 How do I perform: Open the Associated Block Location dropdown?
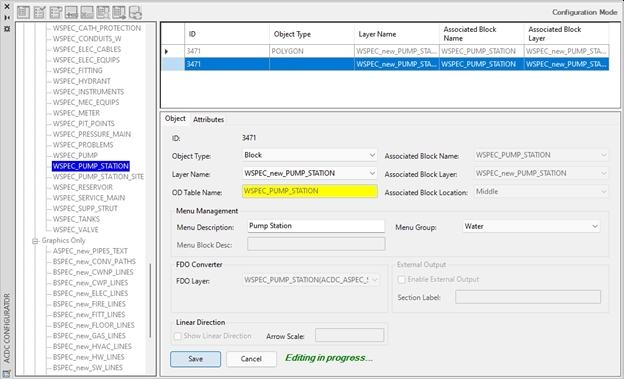(603, 191)
